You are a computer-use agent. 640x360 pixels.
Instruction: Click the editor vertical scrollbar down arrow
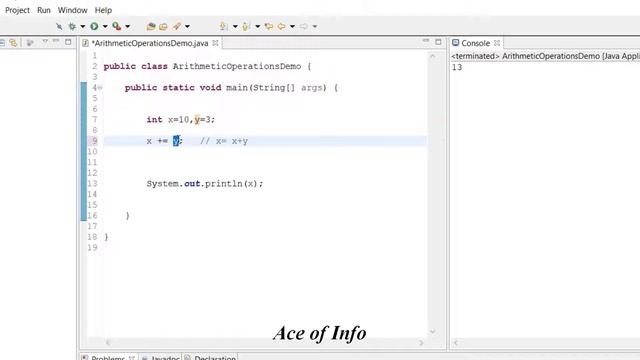coord(433,332)
